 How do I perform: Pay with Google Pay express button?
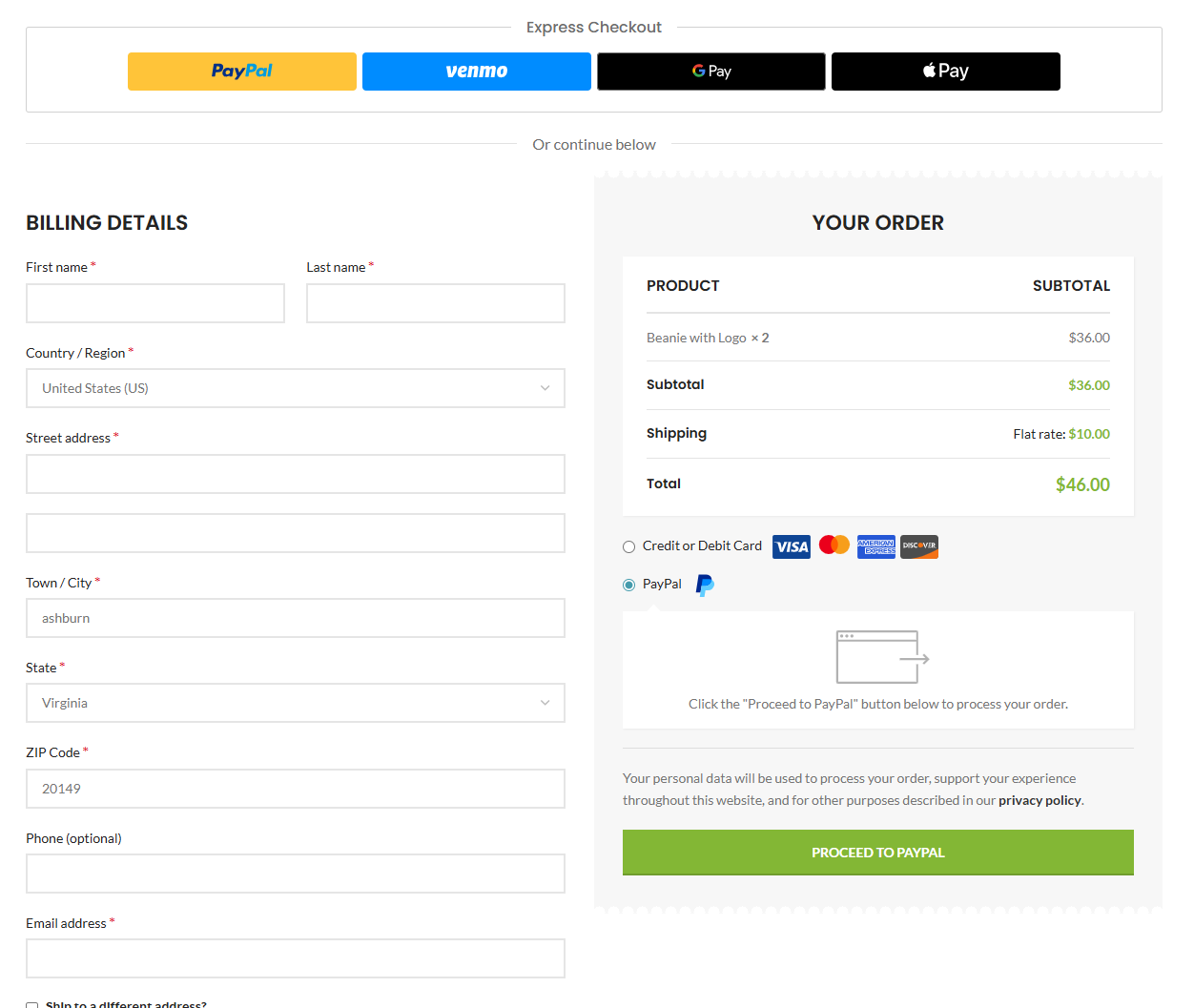(x=710, y=72)
